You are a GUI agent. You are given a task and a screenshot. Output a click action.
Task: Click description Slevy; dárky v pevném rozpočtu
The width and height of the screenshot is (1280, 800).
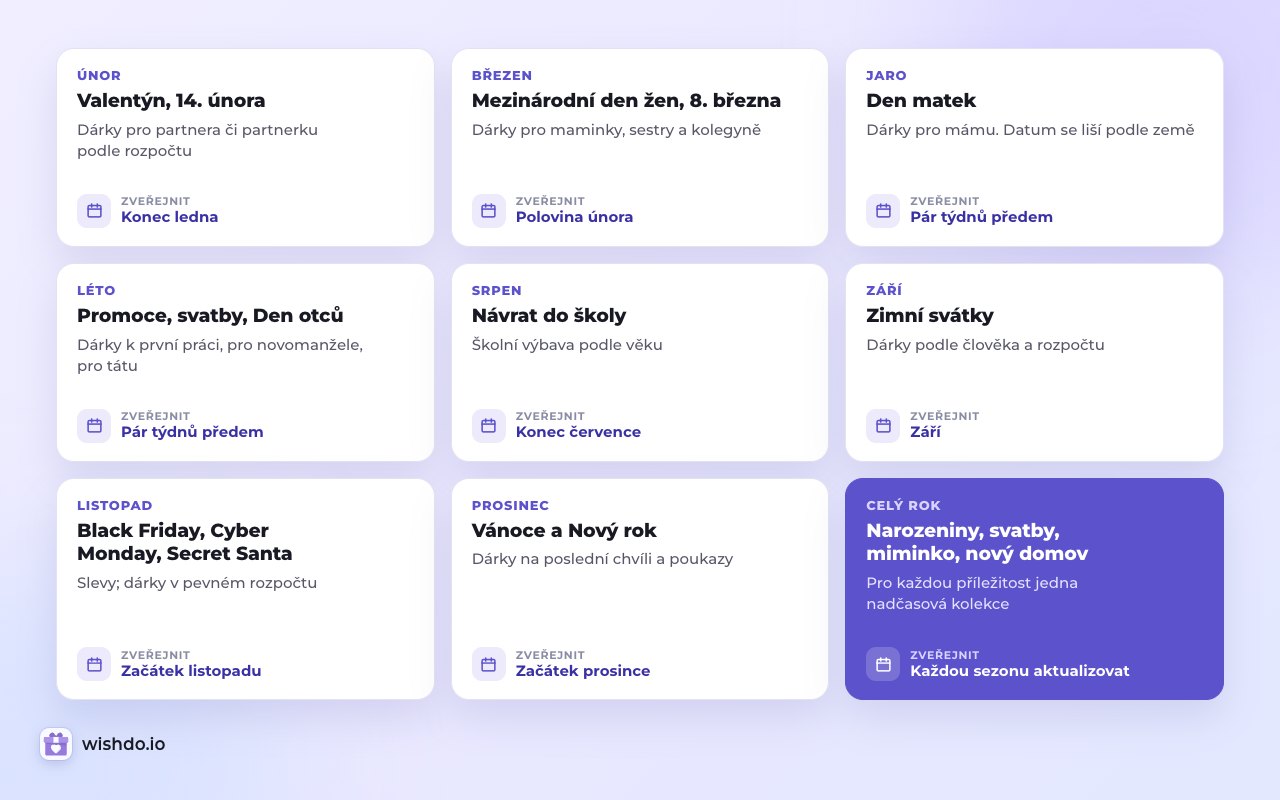197,583
